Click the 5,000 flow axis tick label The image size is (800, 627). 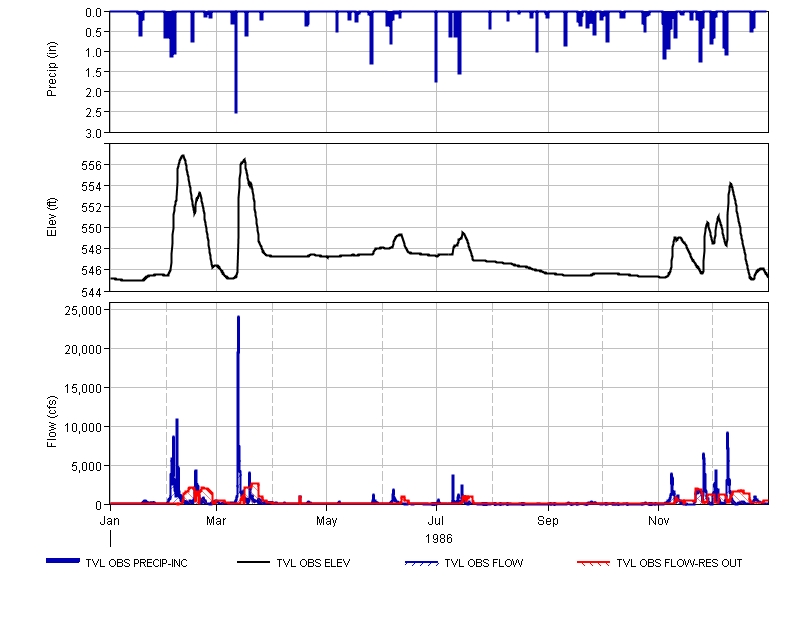[86, 466]
